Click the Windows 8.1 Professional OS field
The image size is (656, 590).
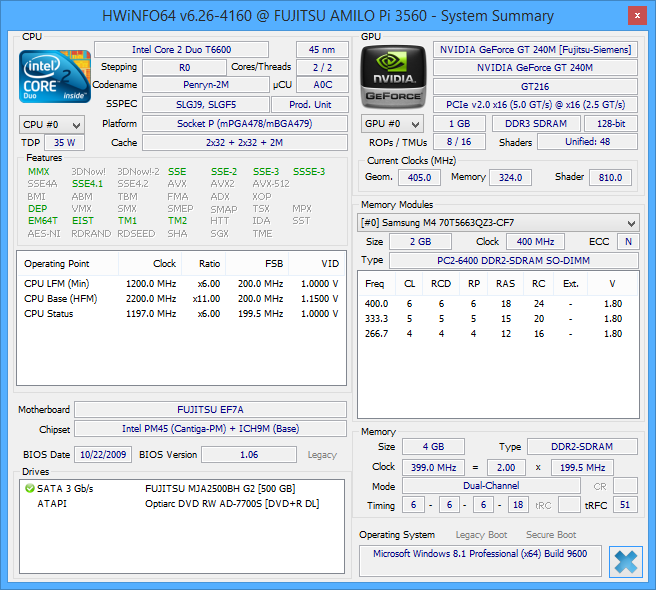480,561
